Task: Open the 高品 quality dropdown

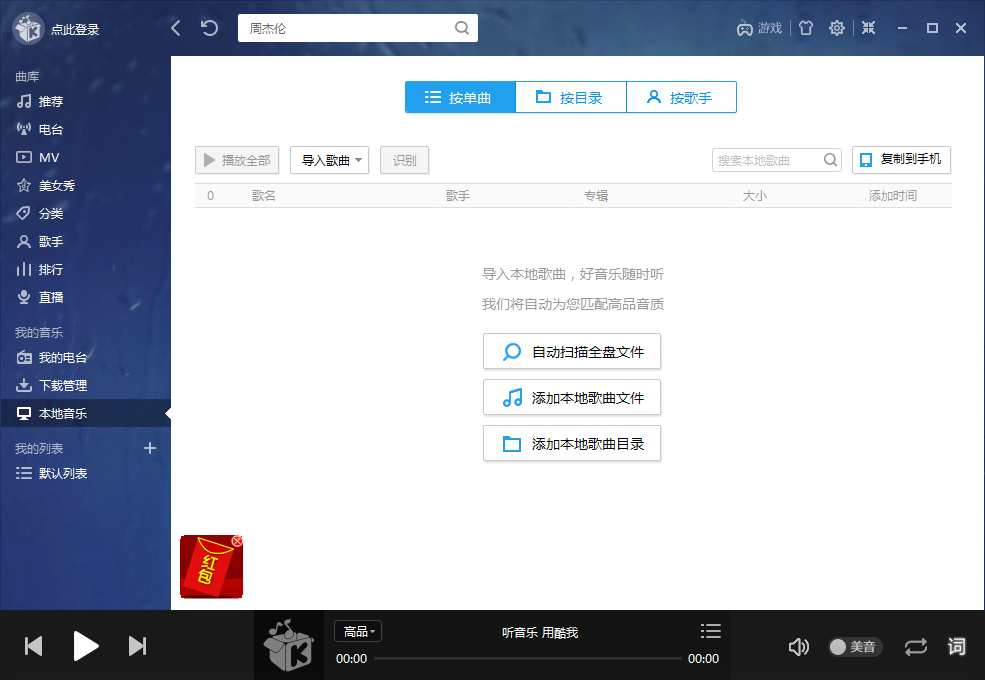Action: point(358,631)
